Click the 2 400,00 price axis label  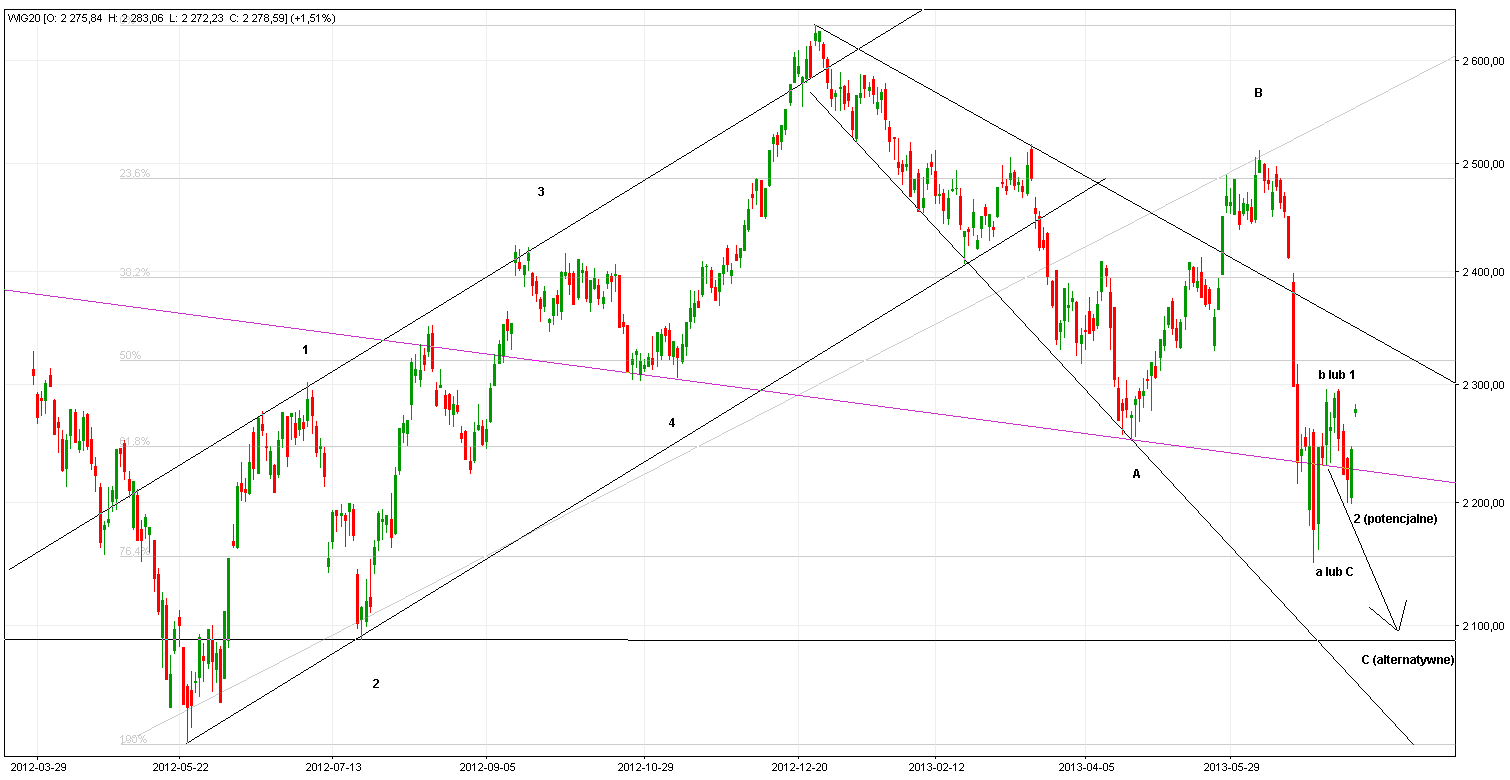tap(1484, 271)
